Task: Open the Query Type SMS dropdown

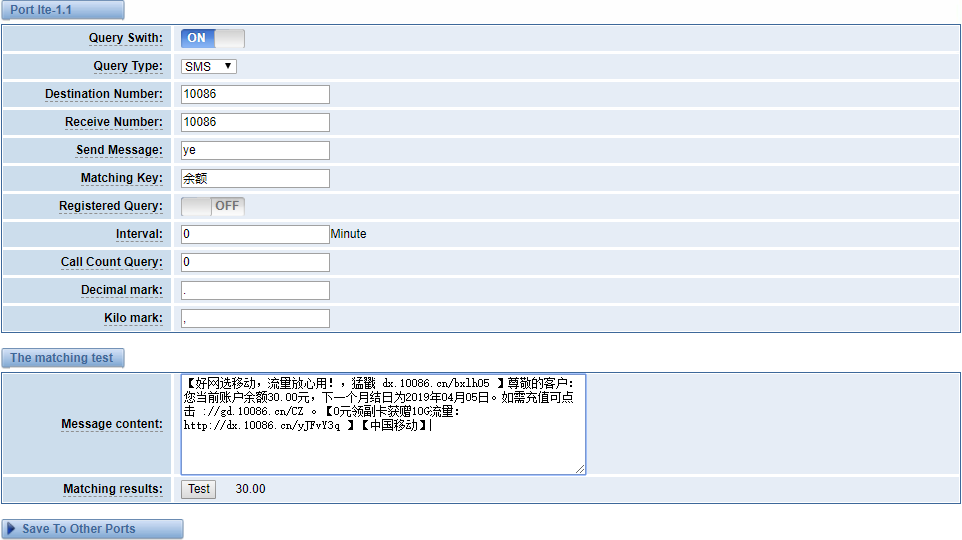Action: coord(209,66)
